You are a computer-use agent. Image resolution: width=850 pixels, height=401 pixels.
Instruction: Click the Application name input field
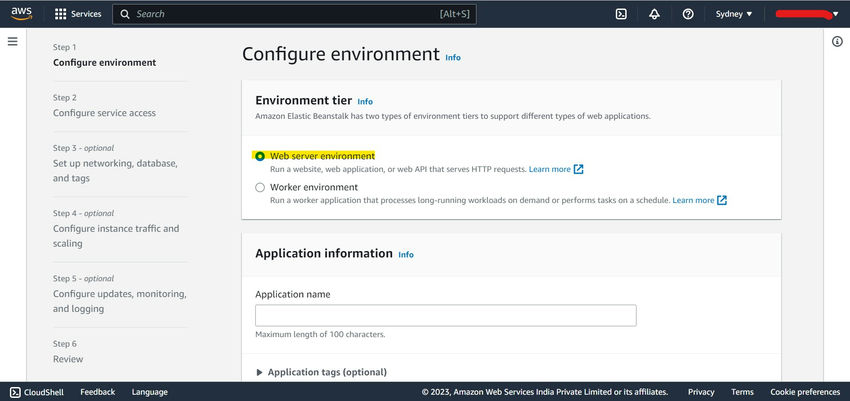tap(446, 316)
